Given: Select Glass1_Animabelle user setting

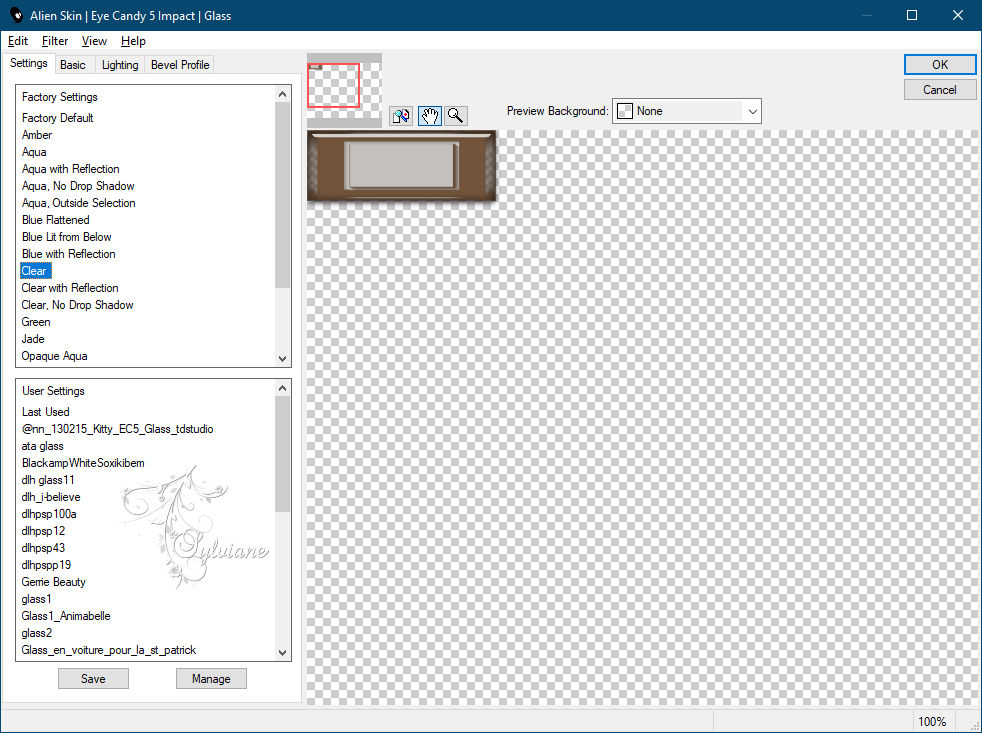Looking at the screenshot, I should pyautogui.click(x=66, y=616).
